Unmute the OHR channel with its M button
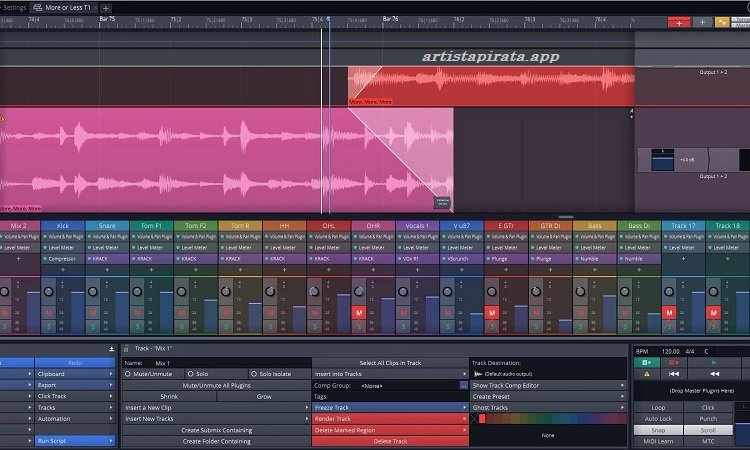 point(359,313)
